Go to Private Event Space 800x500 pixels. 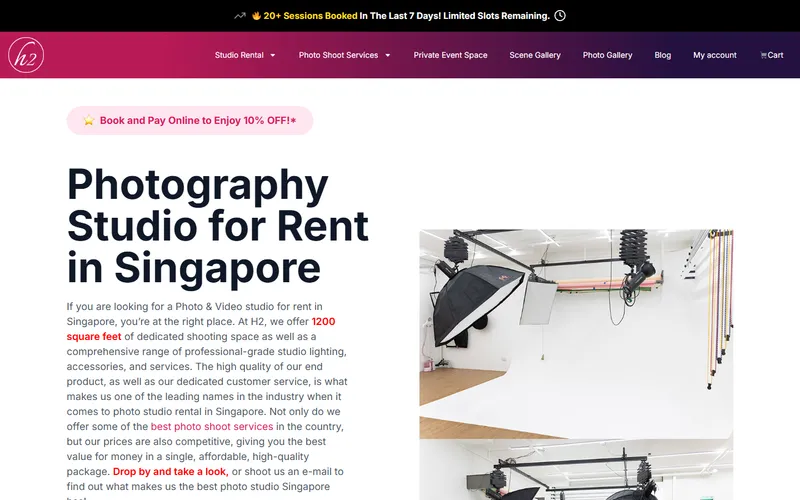451,55
